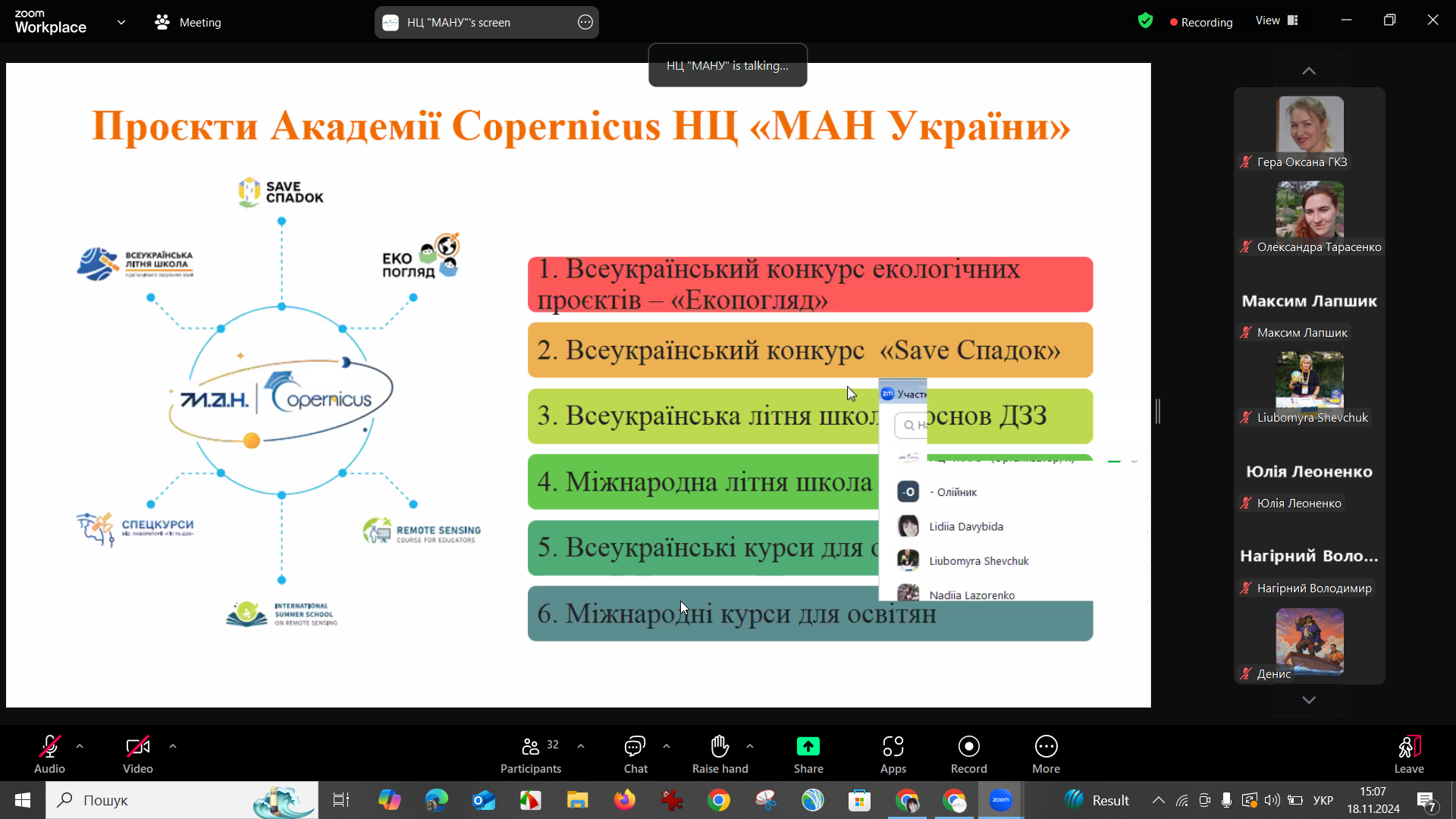
Task: Open the Chat panel icon
Action: [635, 747]
